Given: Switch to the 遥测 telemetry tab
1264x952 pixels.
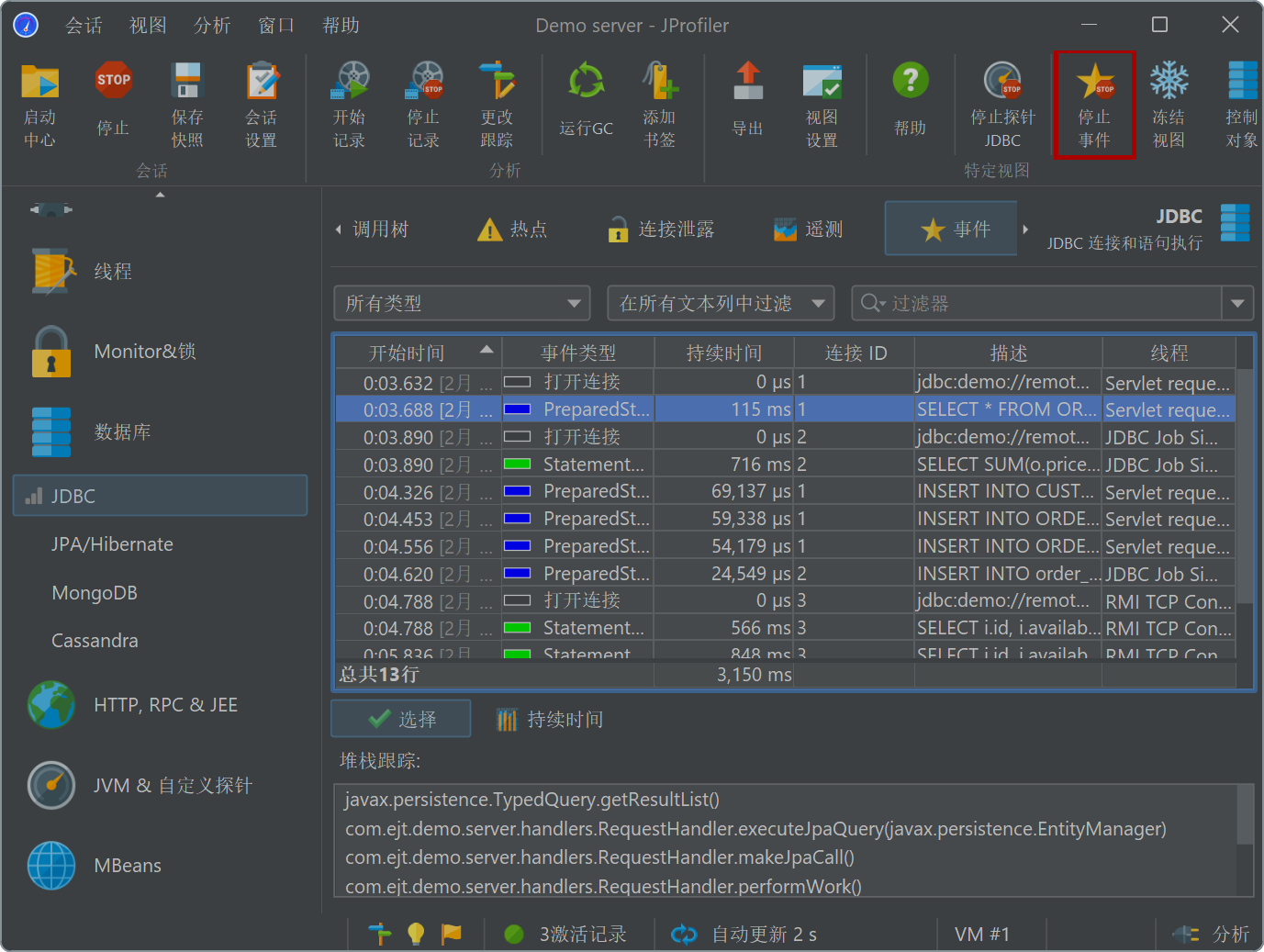Looking at the screenshot, I should pos(808,230).
